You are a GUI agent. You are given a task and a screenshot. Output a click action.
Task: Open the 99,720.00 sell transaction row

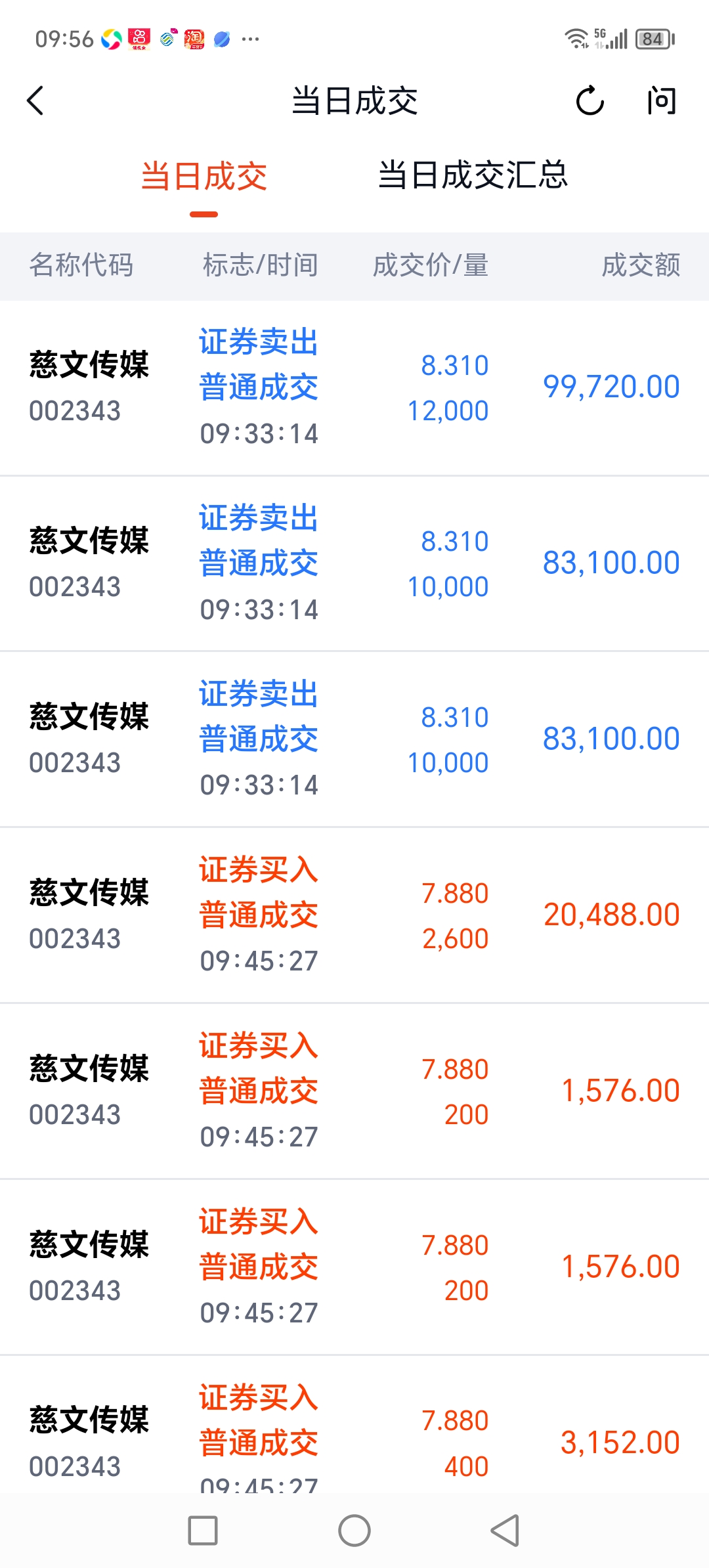[354, 387]
